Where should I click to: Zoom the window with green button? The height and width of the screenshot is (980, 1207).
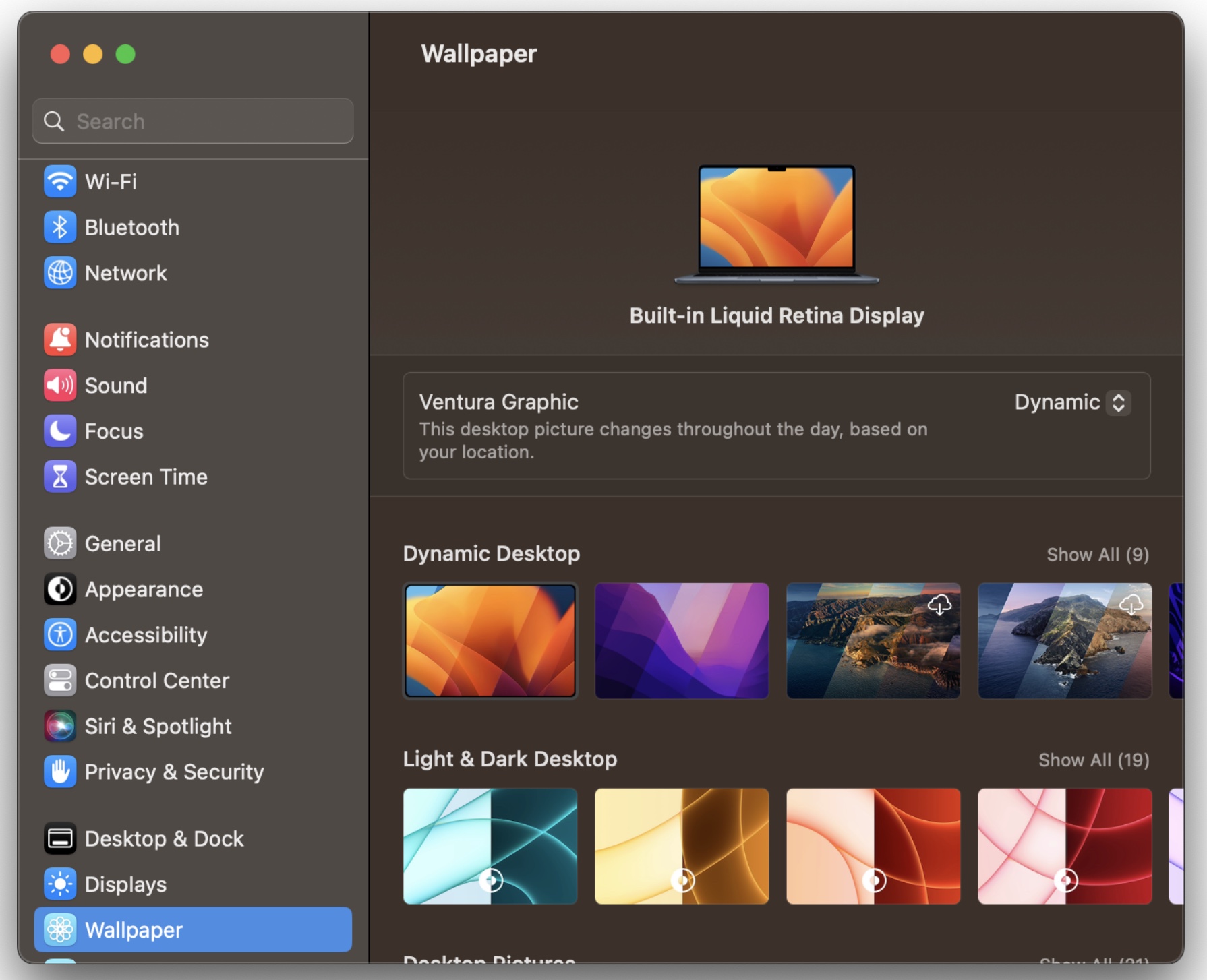tap(125, 54)
